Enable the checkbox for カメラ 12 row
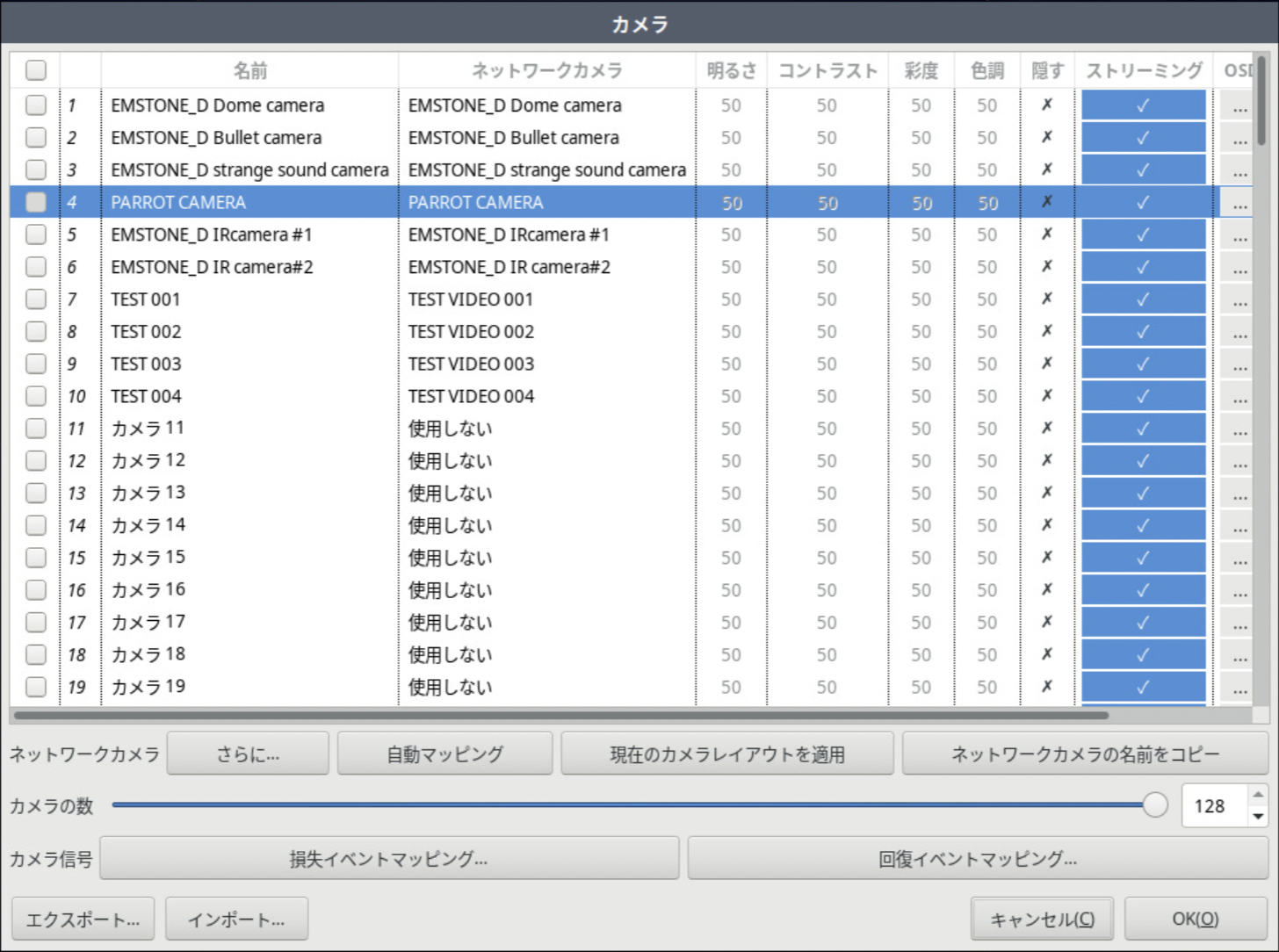 tap(36, 460)
